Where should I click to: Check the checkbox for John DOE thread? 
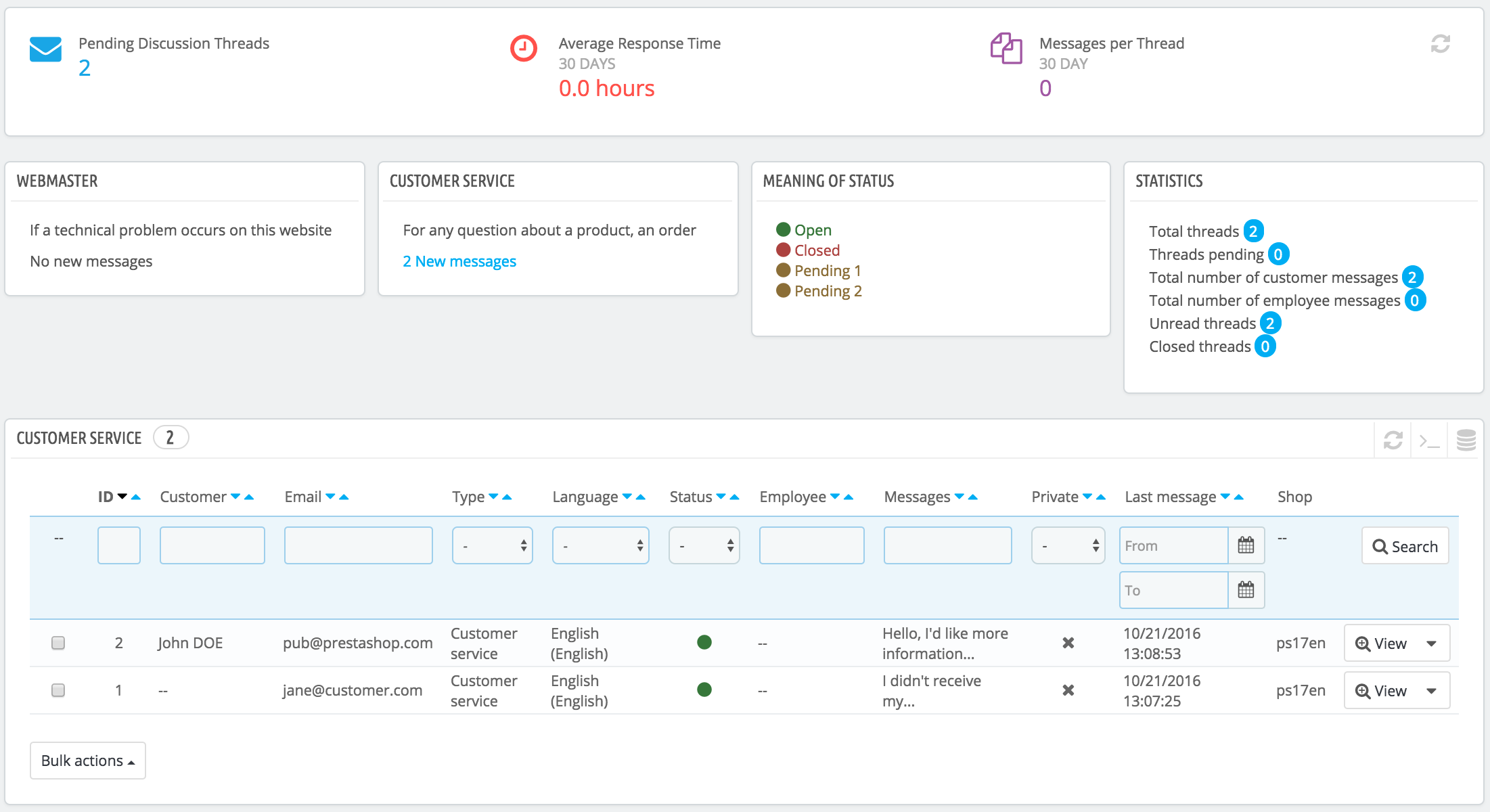[58, 643]
